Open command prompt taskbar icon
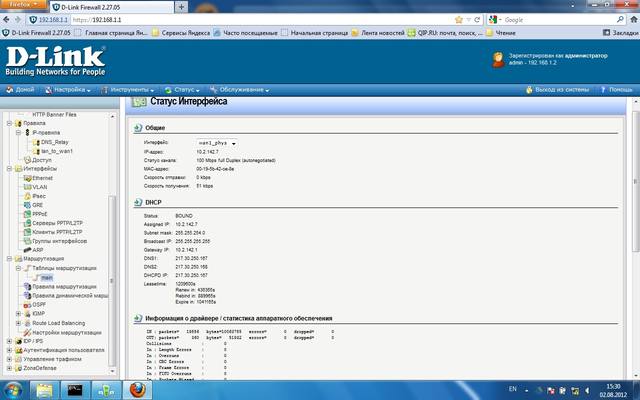 (75, 390)
